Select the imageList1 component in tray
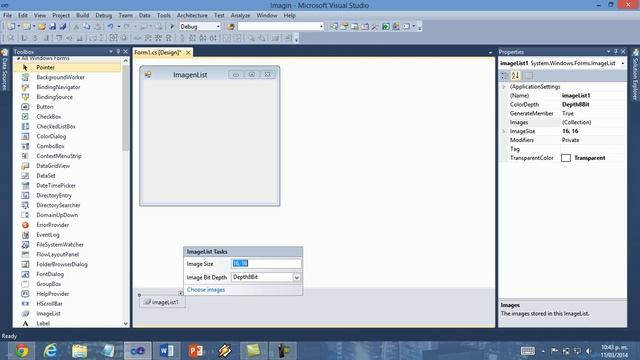Screen dimensions: 640x360 162,302
